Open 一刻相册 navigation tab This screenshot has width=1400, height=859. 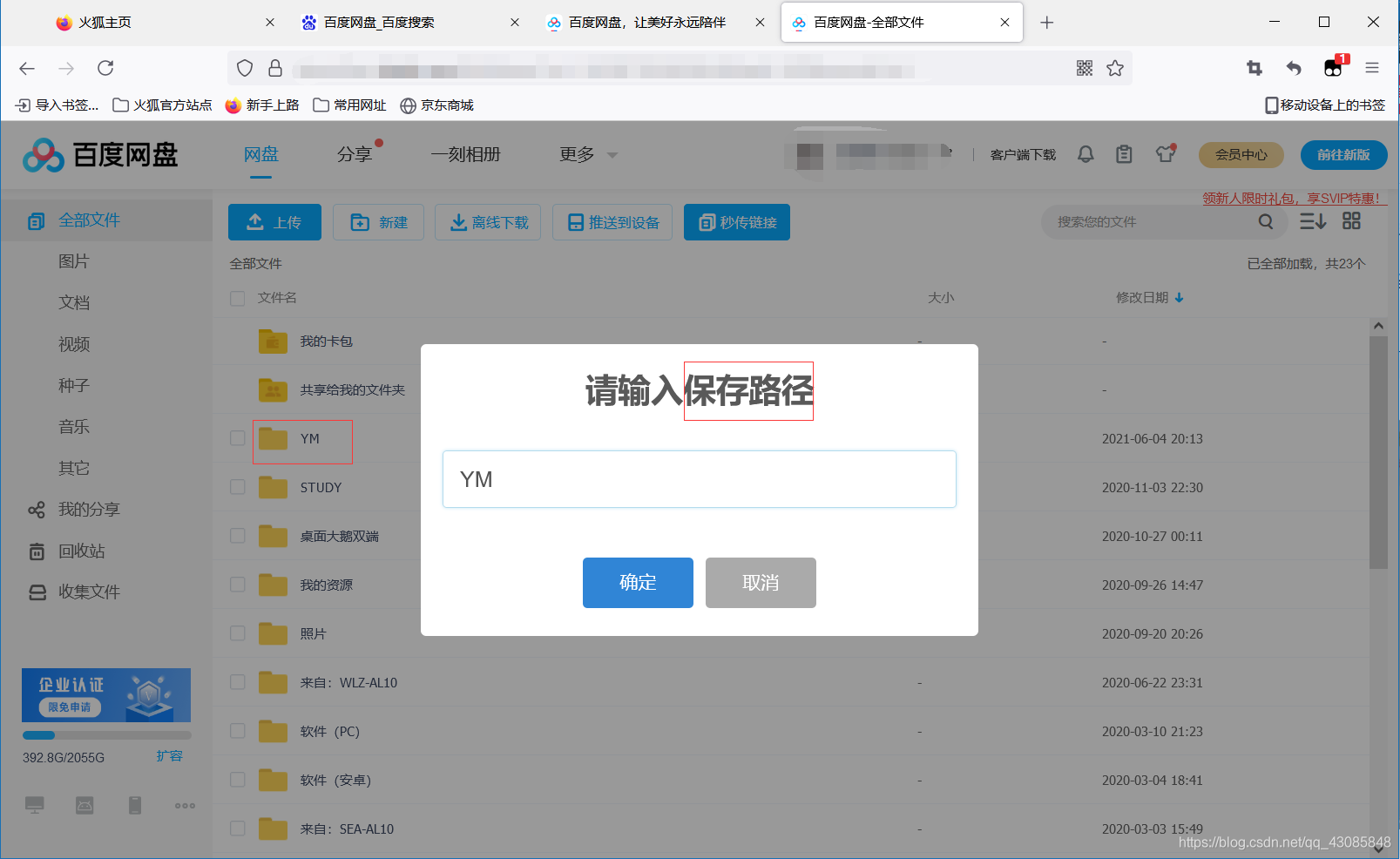(x=466, y=154)
